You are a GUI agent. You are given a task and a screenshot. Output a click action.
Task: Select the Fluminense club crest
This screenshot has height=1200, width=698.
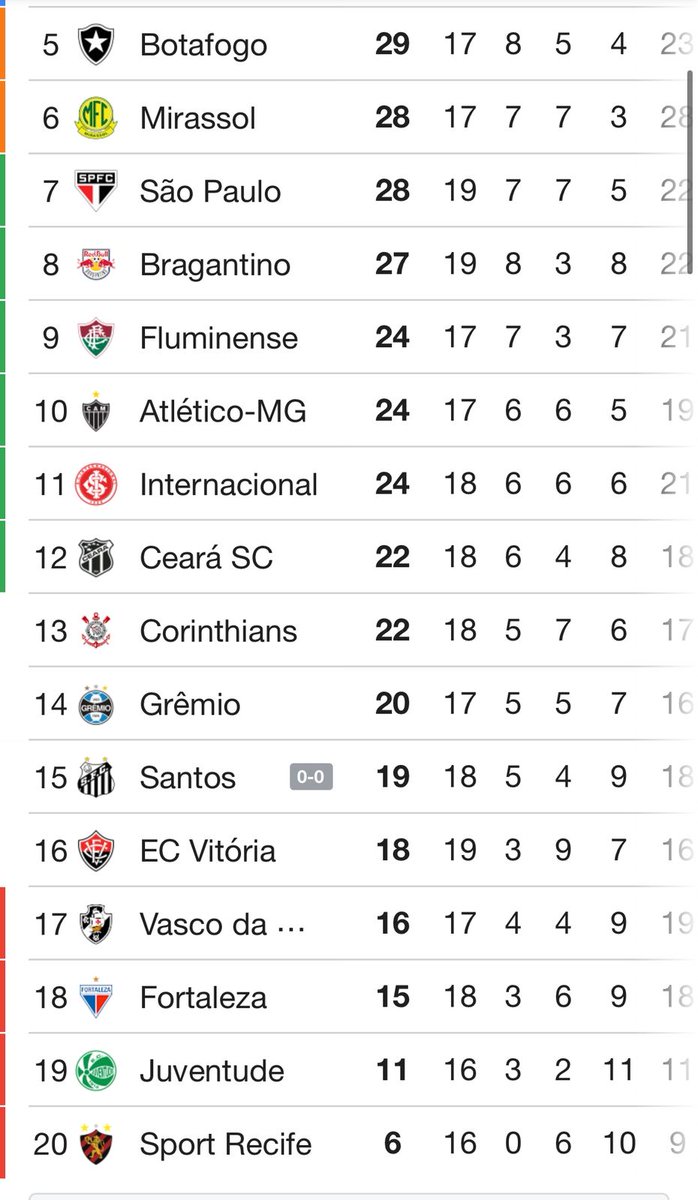tap(96, 337)
